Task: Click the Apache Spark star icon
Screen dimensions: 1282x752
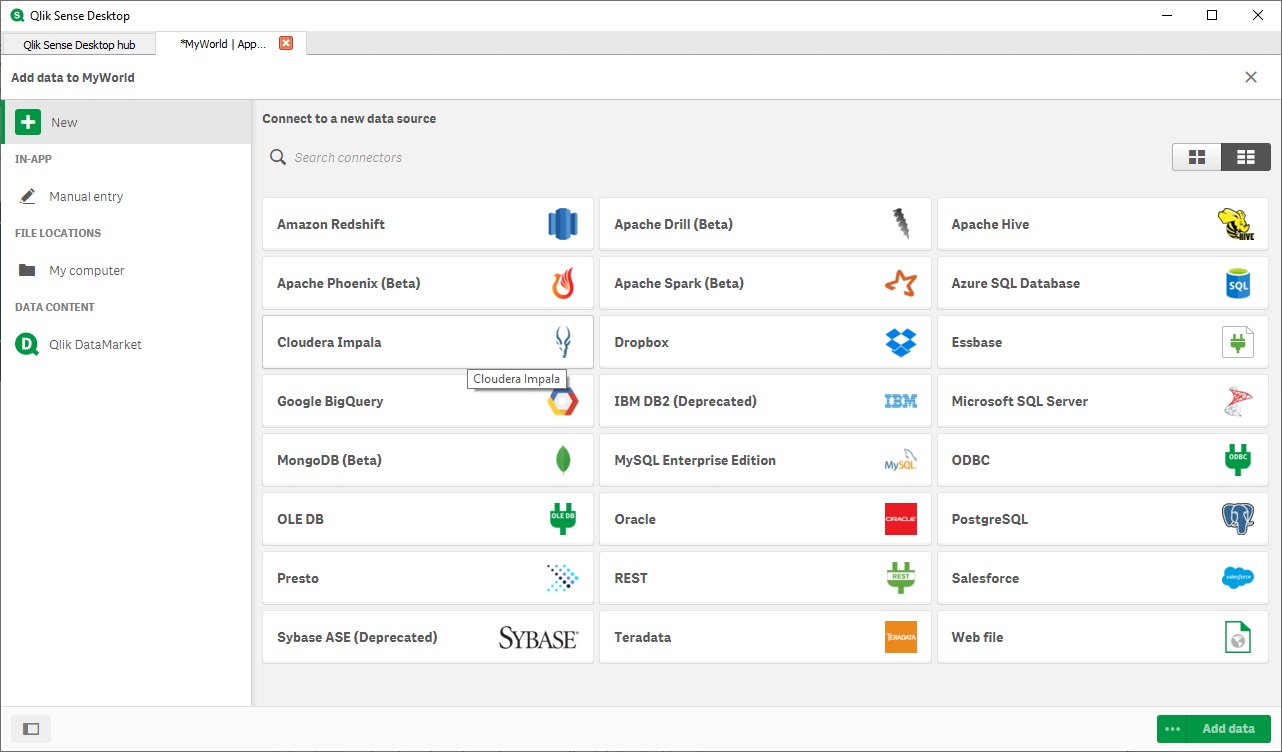Action: [901, 283]
